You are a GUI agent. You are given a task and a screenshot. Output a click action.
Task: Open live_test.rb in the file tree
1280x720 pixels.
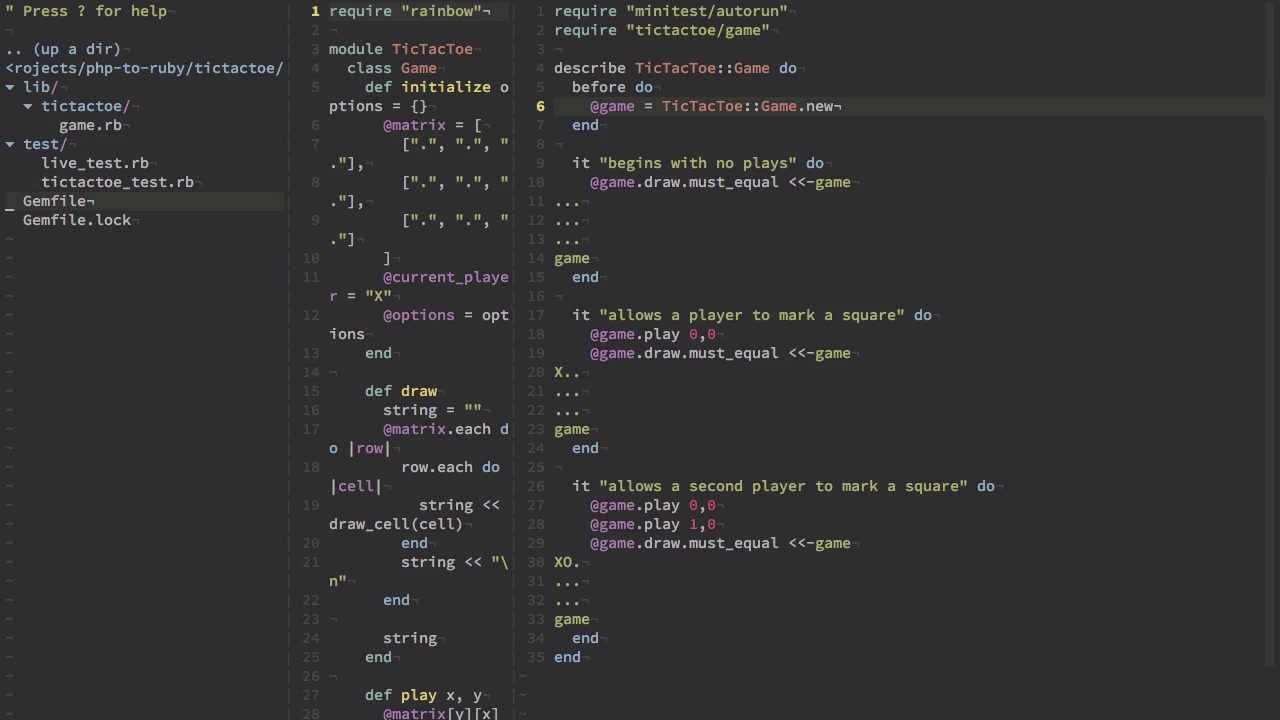pos(95,163)
